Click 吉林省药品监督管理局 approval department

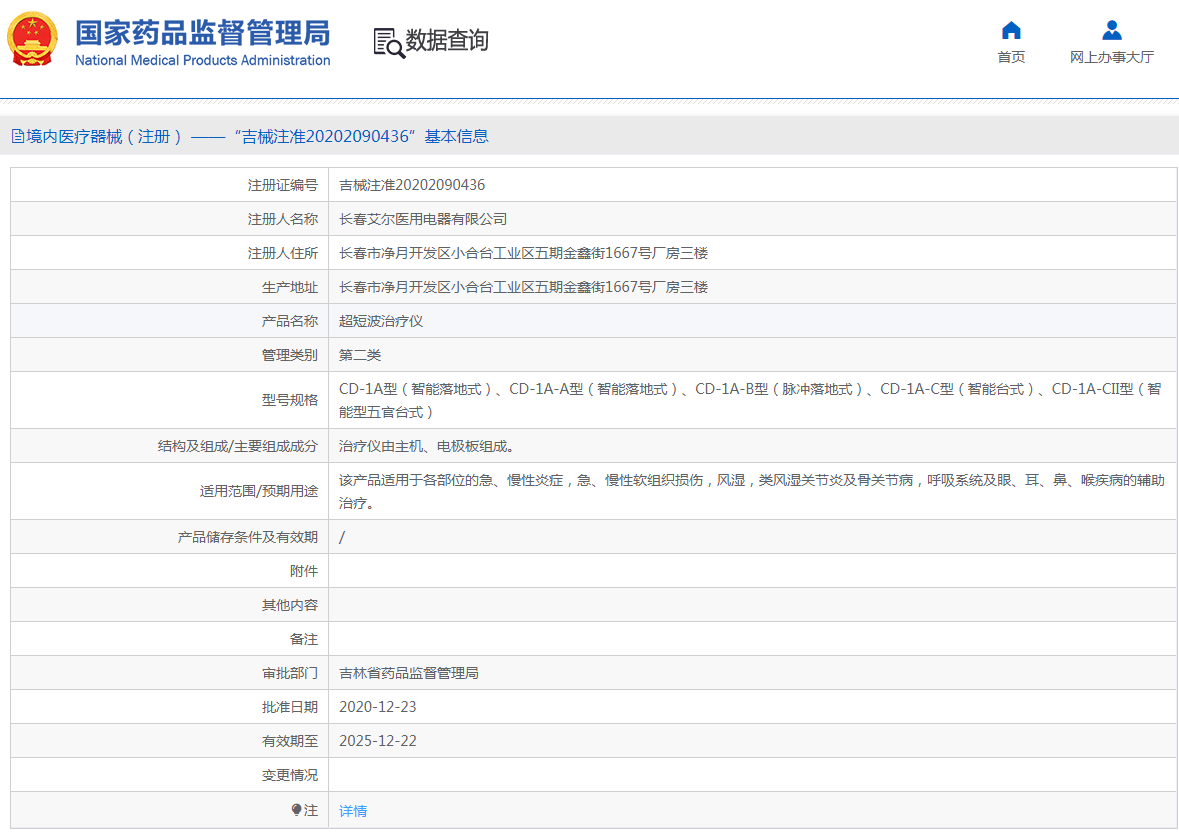pyautogui.click(x=409, y=673)
